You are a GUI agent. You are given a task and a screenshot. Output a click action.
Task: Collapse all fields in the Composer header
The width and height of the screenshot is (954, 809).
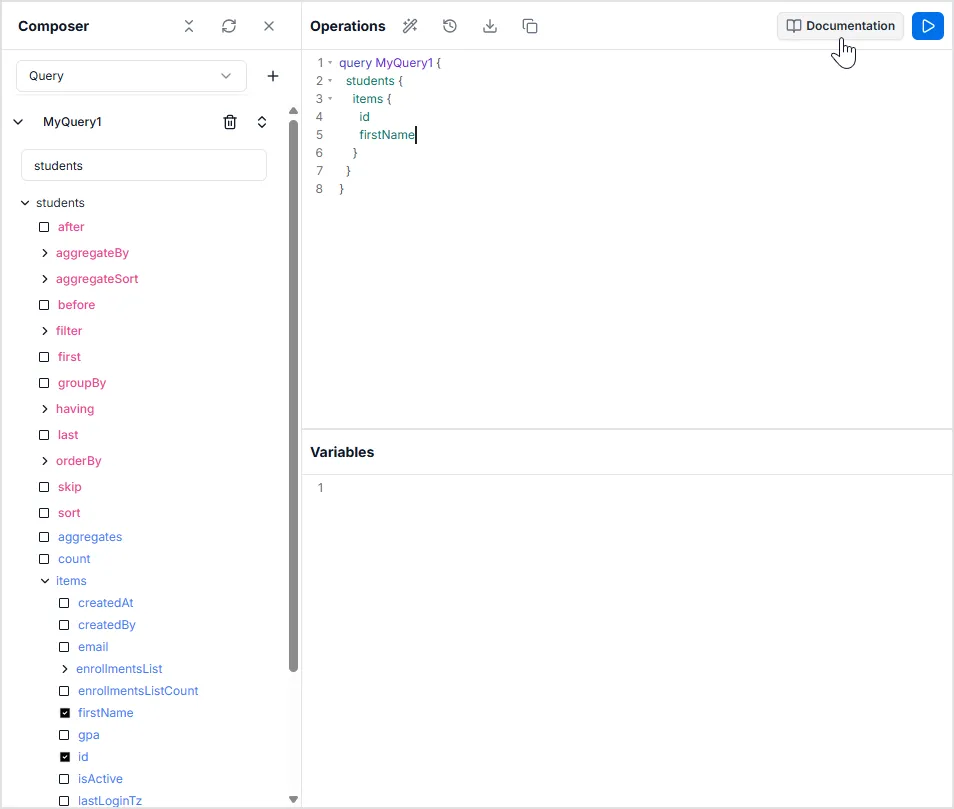189,26
